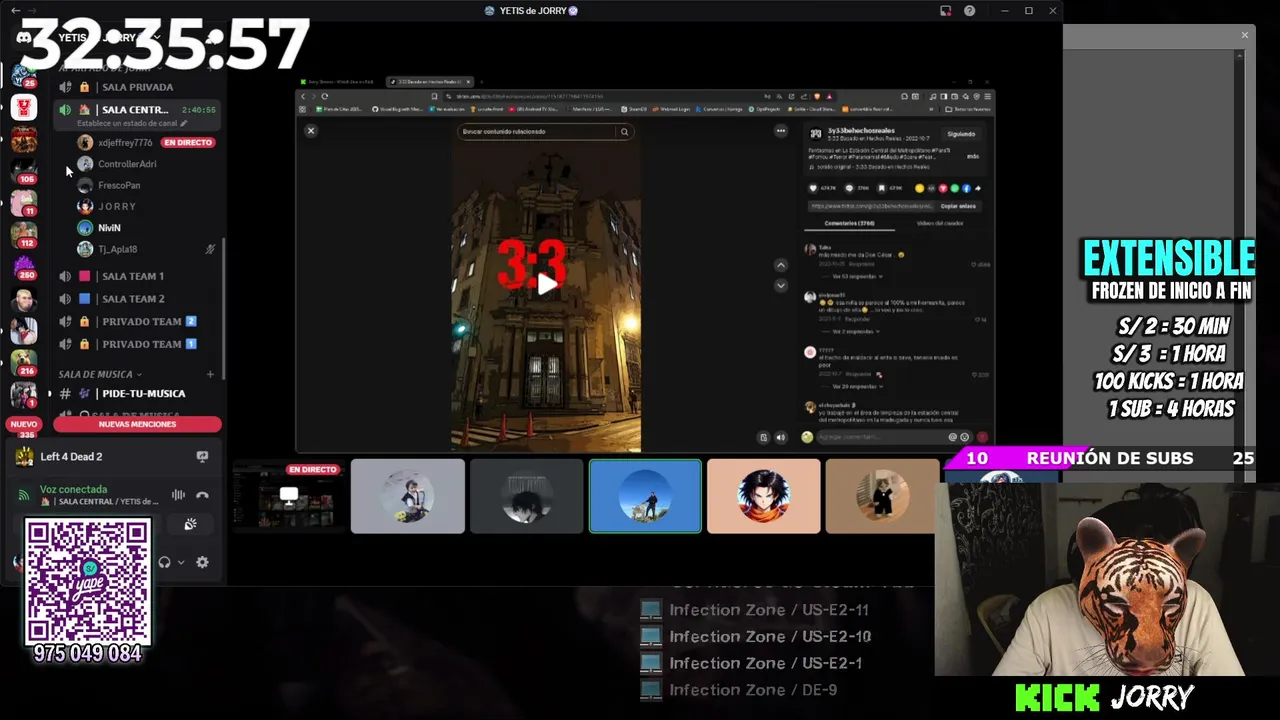This screenshot has width=1280, height=720.
Task: Open the activities rocket button
Action: [190, 524]
